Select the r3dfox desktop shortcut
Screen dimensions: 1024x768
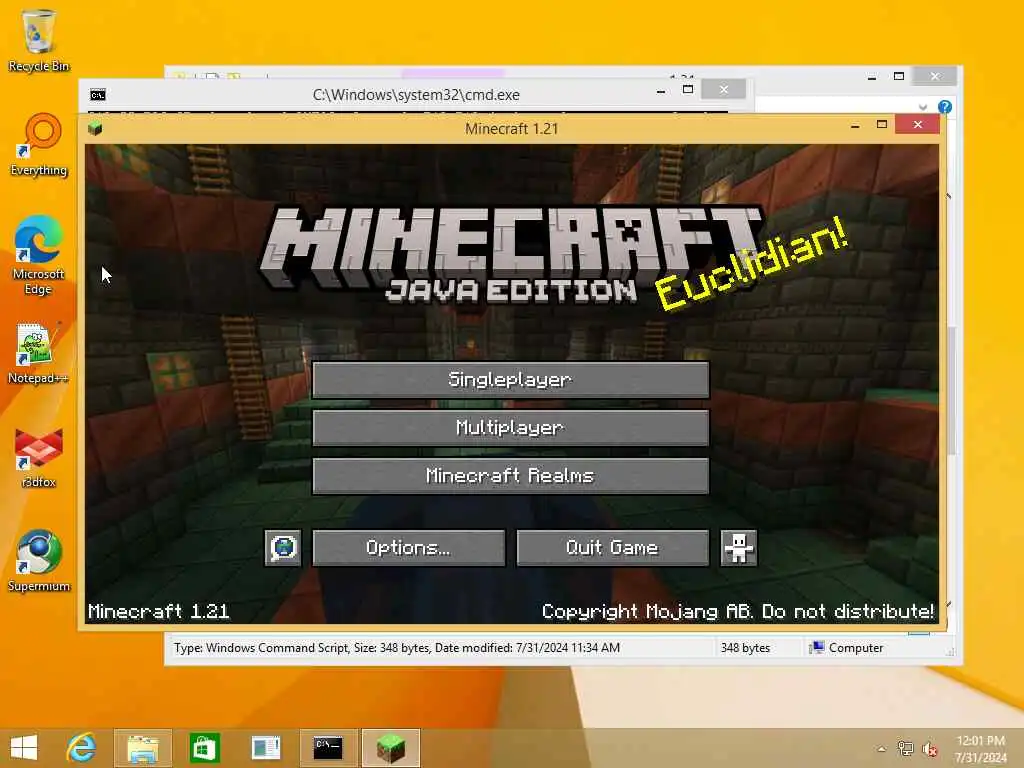point(39,457)
